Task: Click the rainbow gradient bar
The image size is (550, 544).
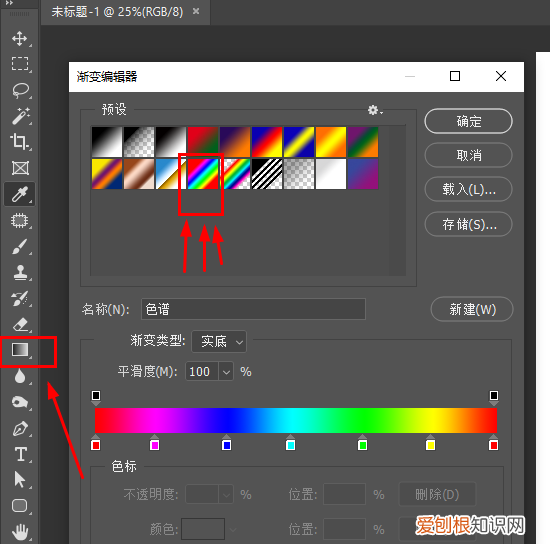Action: coord(296,420)
